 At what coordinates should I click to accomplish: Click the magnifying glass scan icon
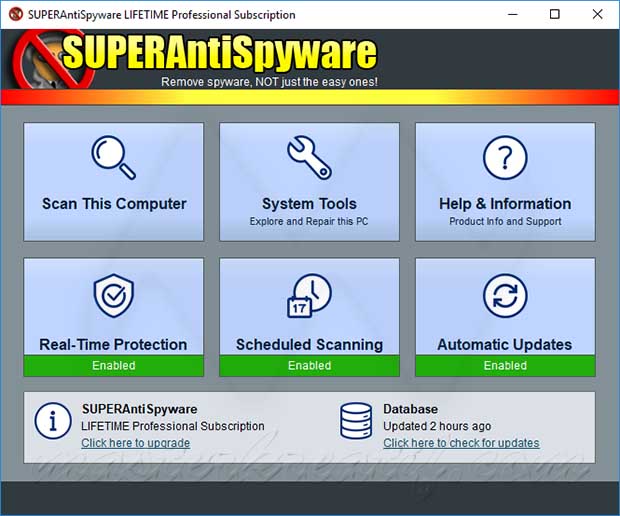point(113,157)
